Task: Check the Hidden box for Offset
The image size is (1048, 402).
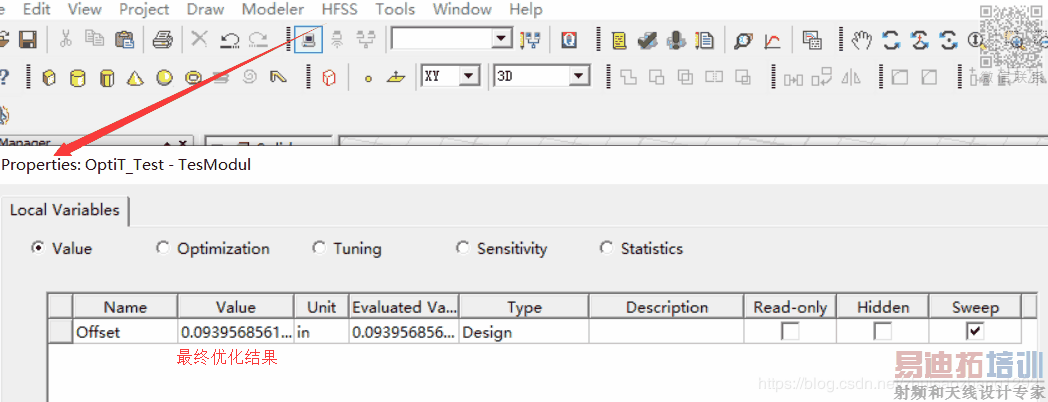Action: point(883,331)
